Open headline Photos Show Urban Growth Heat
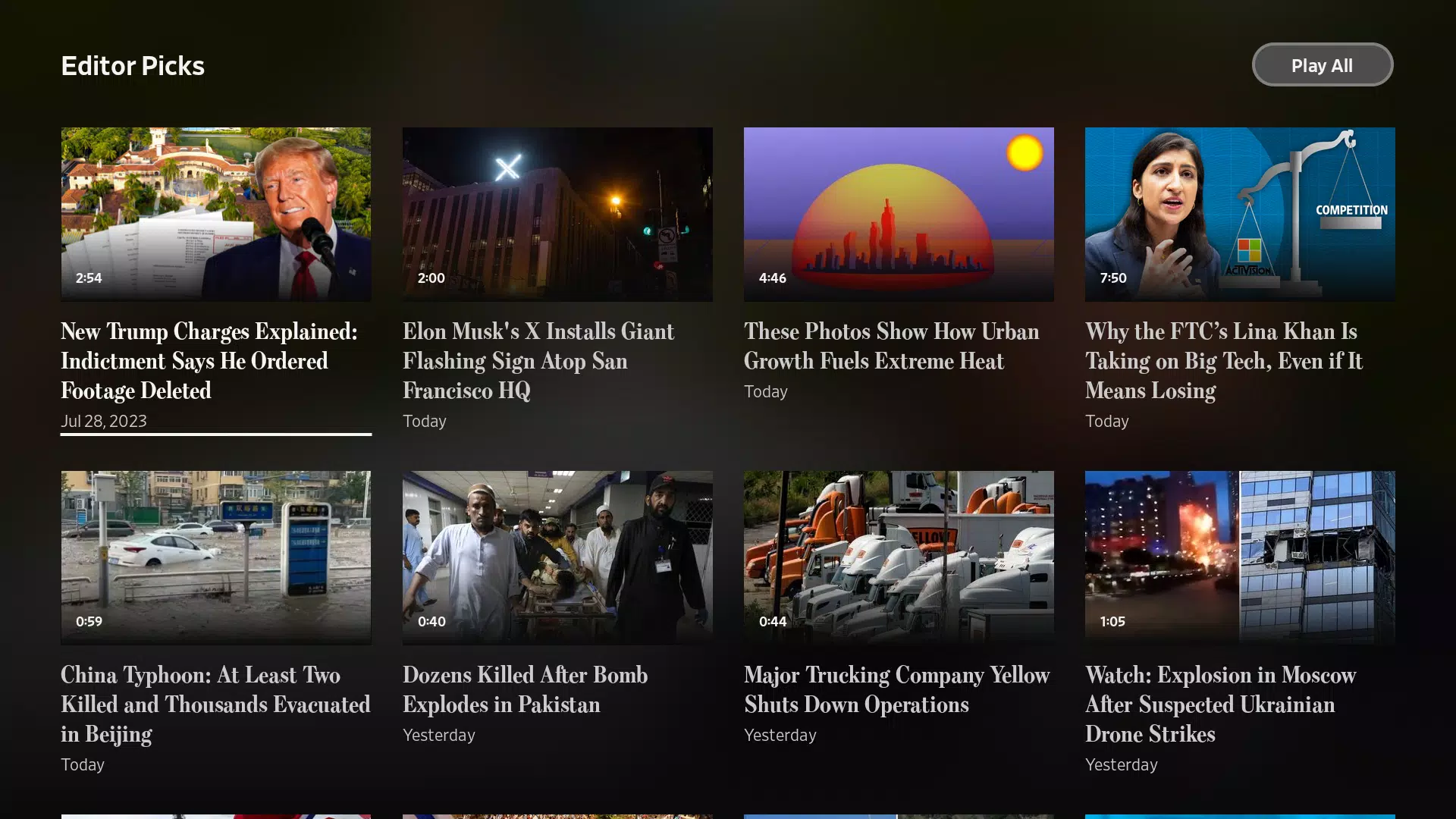The width and height of the screenshot is (1456, 819). pyautogui.click(x=892, y=346)
